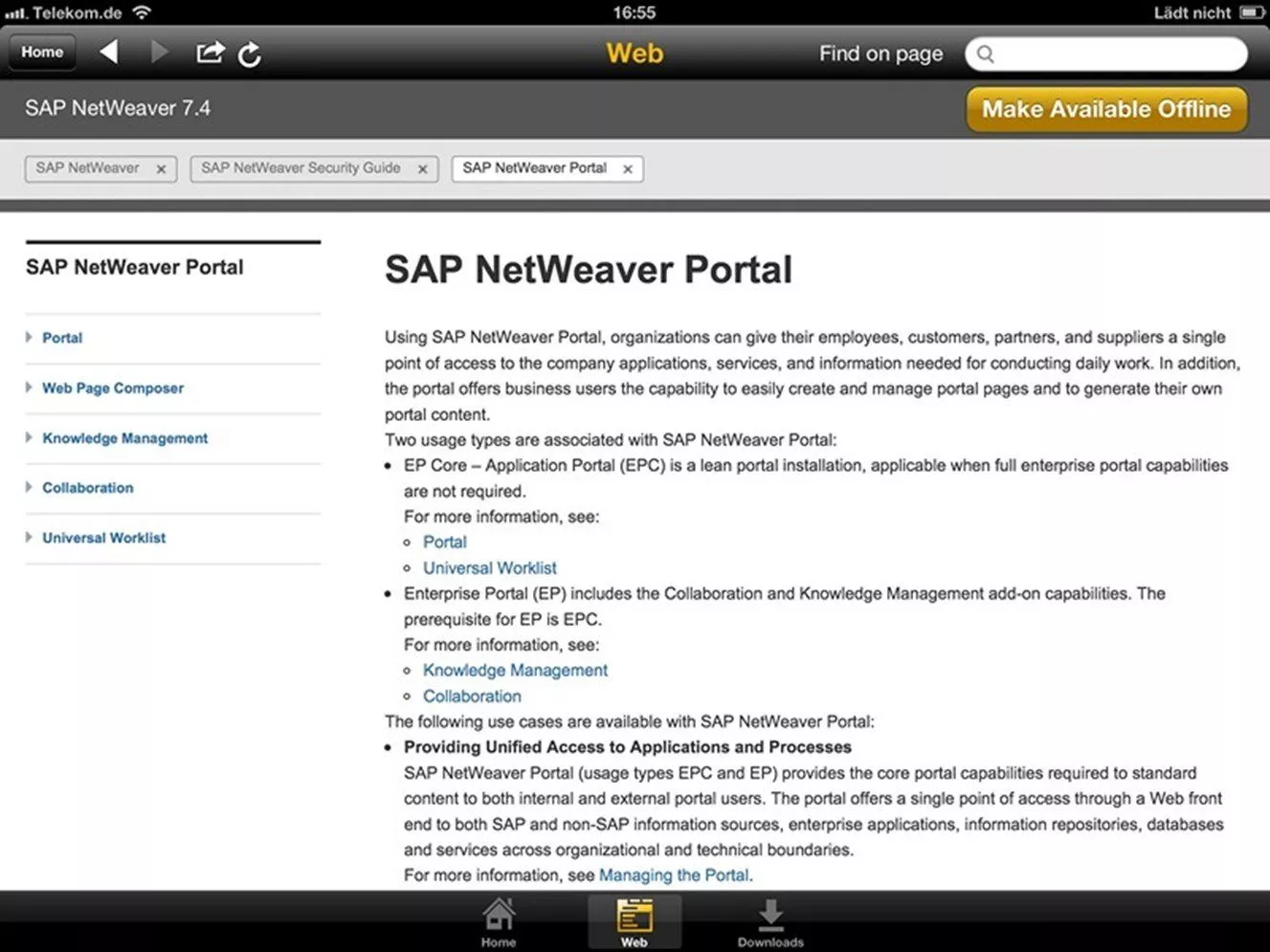Expand the Universal Worklist sidebar arrow

(x=30, y=538)
